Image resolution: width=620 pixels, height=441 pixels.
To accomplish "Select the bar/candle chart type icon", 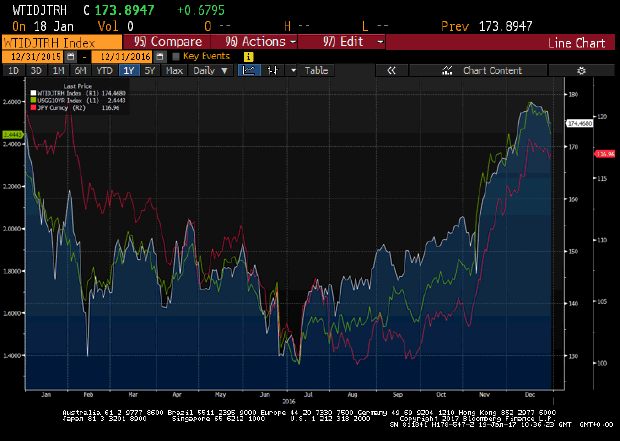I will pos(272,70).
